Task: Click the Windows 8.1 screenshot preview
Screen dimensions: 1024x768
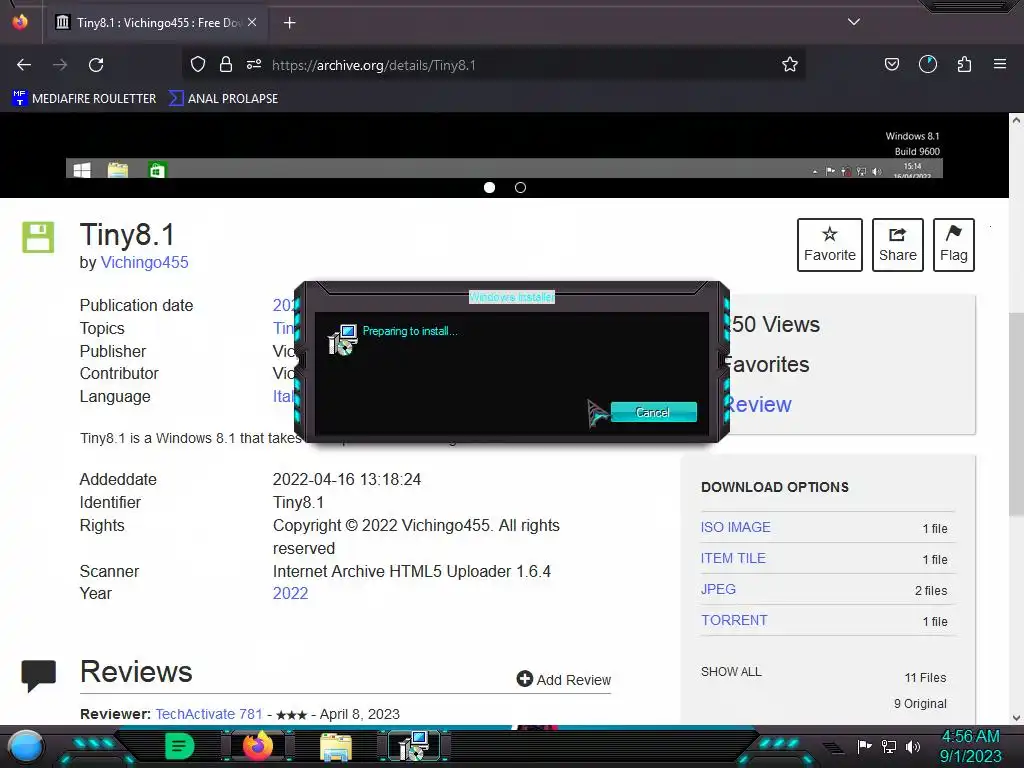Action: click(x=504, y=147)
